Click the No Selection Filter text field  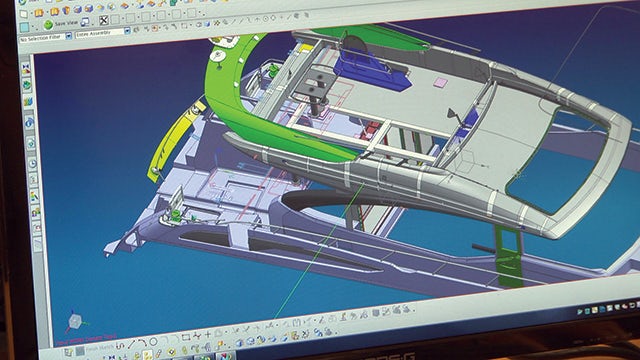pyautogui.click(x=42, y=38)
